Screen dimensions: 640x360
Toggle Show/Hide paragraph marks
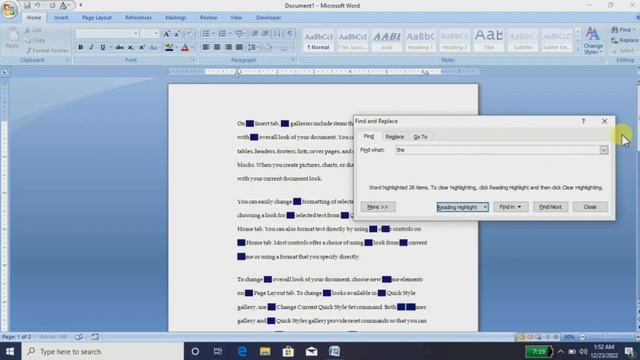[x=290, y=33]
